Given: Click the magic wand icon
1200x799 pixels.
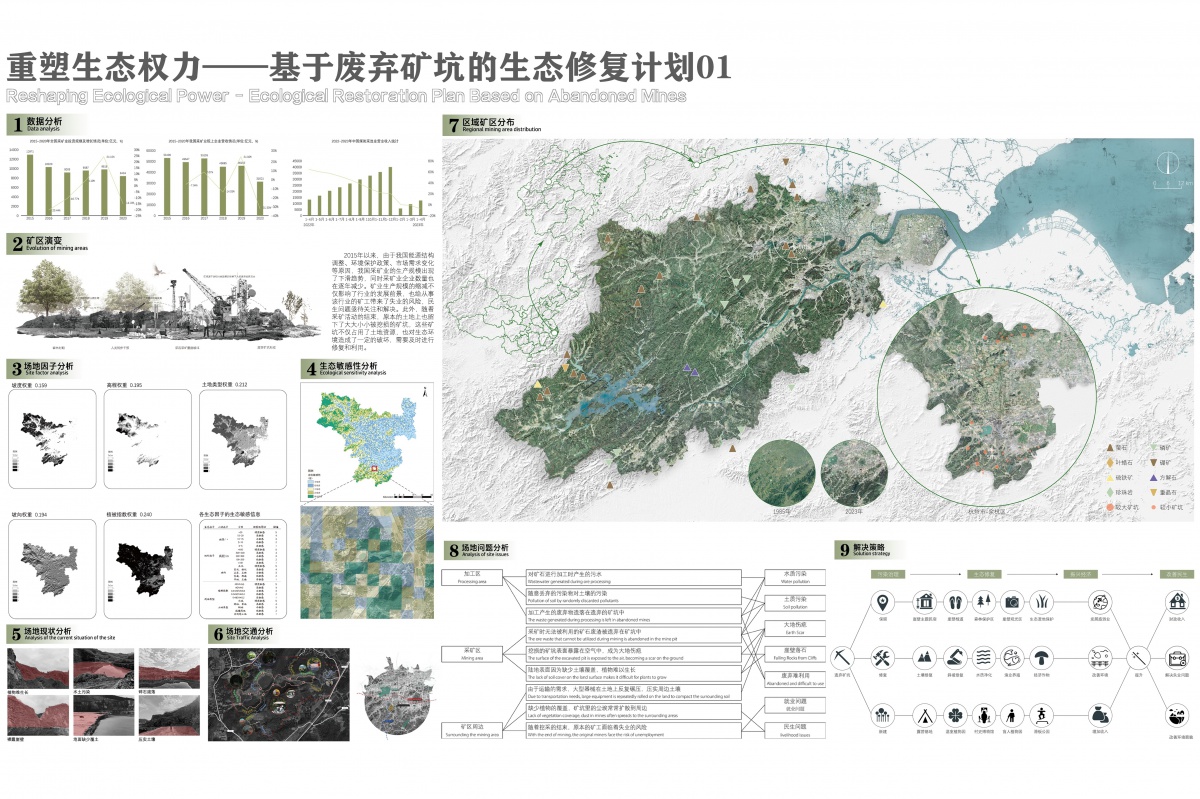Looking at the screenshot, I should [1137, 657].
